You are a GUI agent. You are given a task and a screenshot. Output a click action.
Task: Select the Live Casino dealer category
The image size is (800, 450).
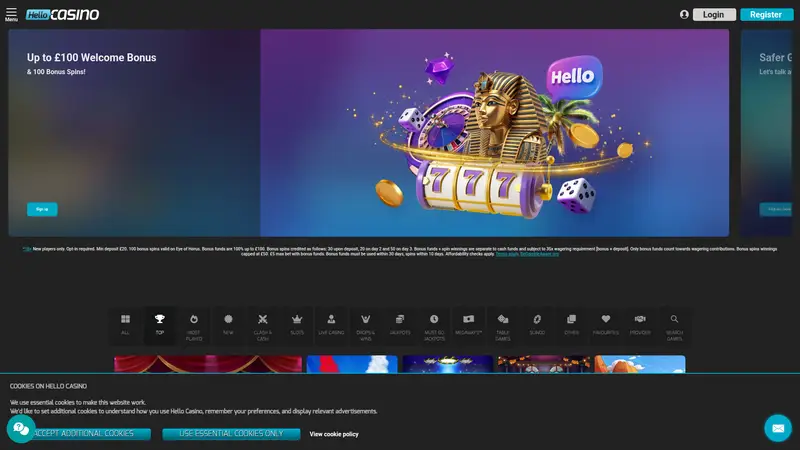[331, 325]
